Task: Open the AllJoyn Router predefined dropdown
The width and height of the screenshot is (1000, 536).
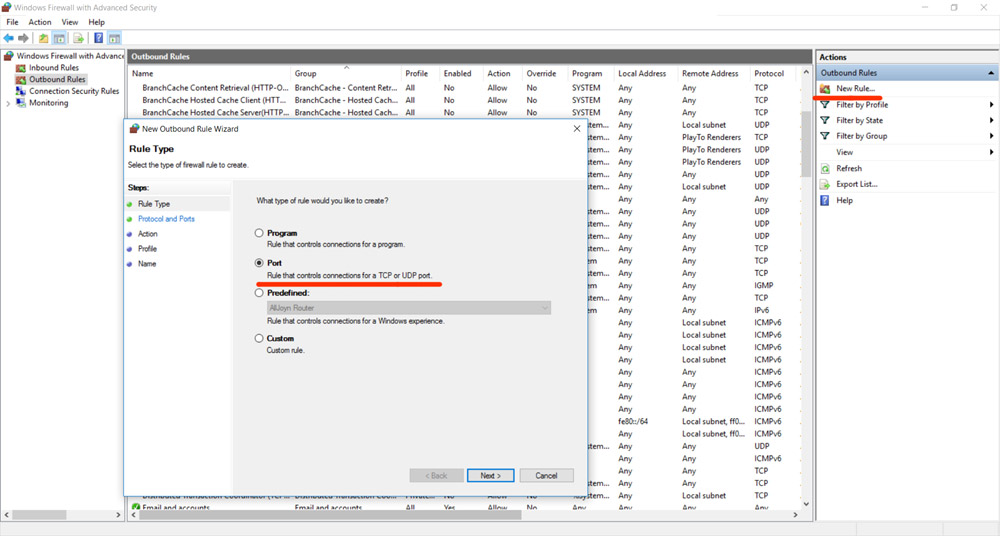Action: 409,308
